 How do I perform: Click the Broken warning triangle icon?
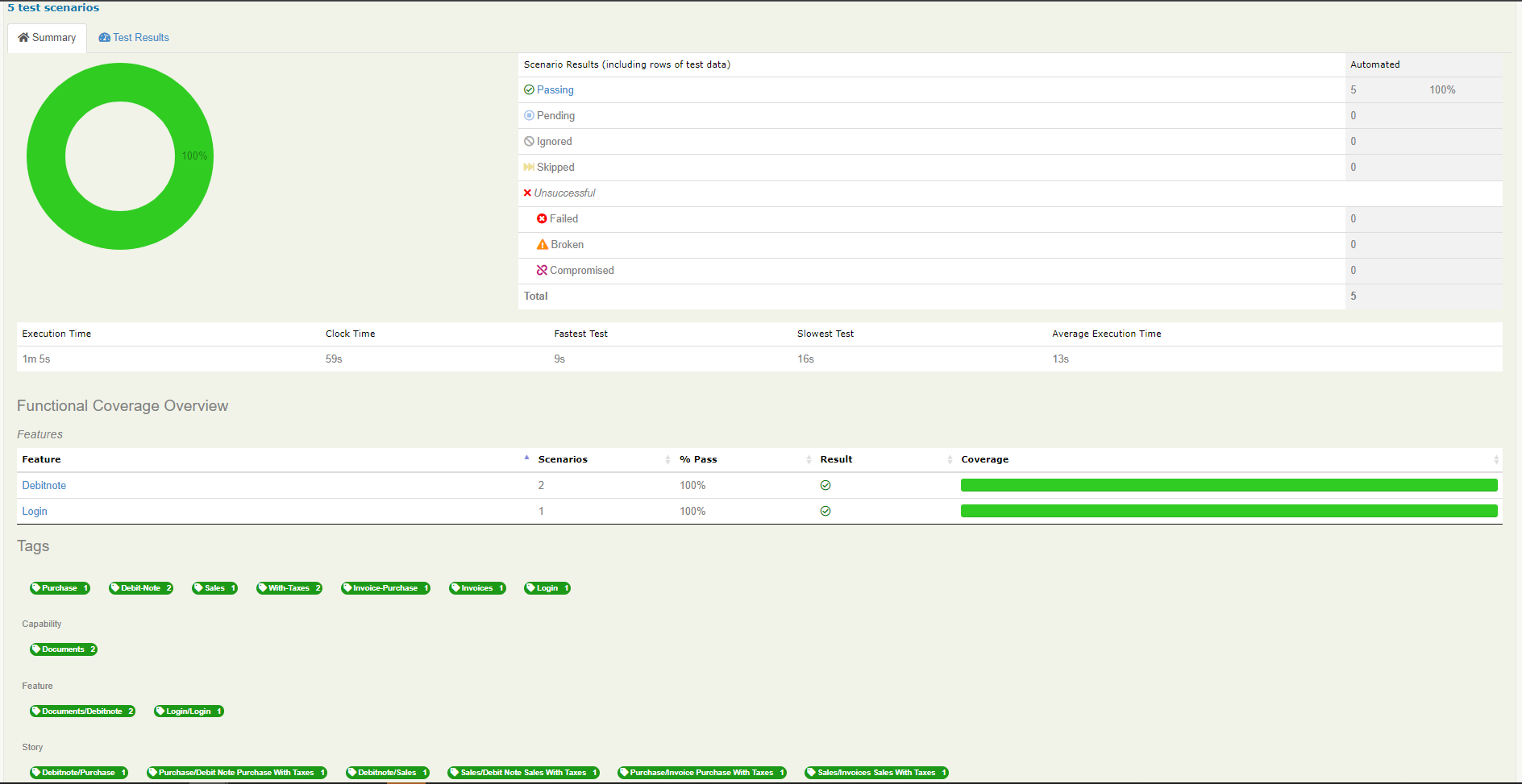pyautogui.click(x=541, y=244)
